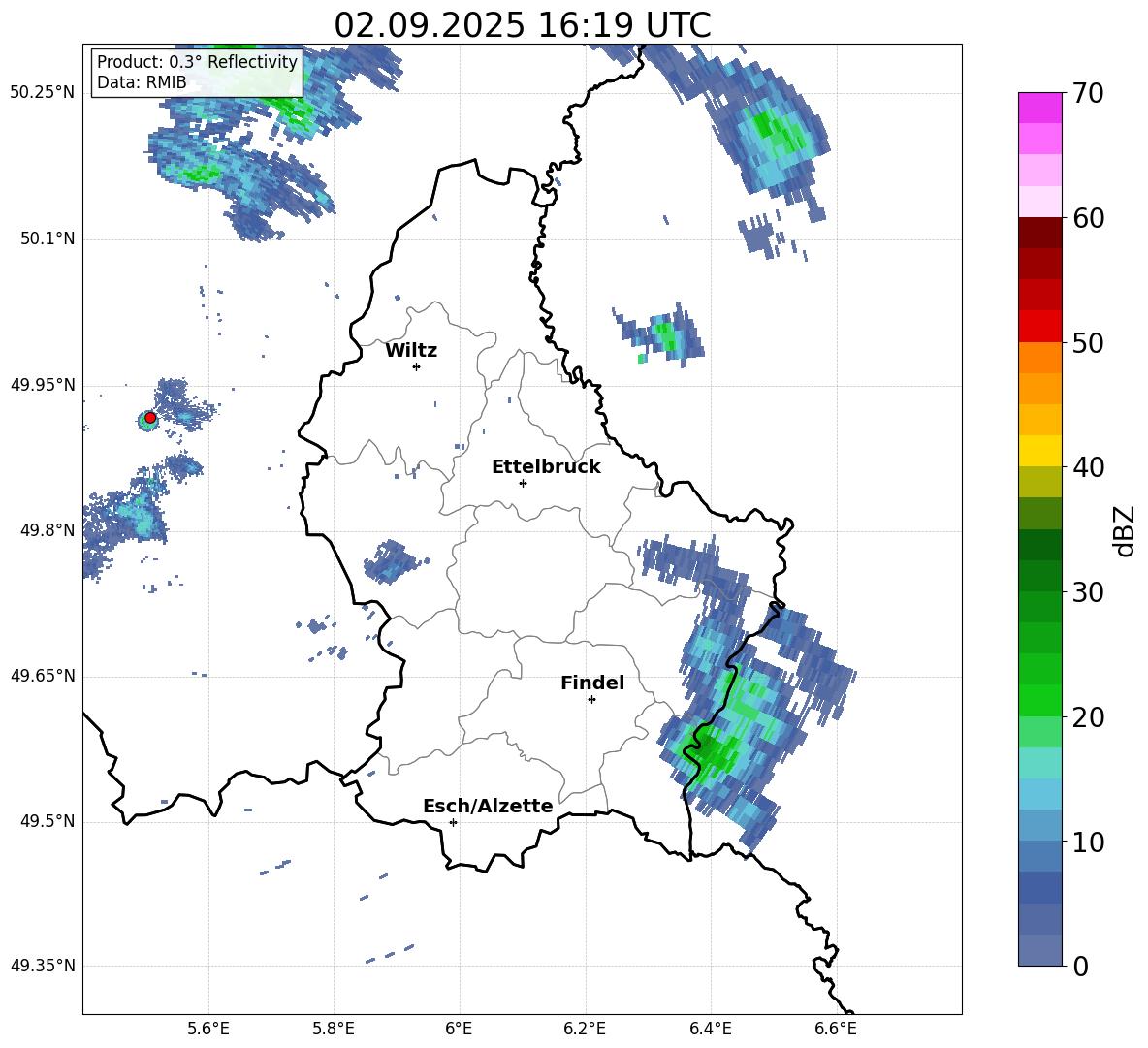Click the red radar site marker

point(150,418)
